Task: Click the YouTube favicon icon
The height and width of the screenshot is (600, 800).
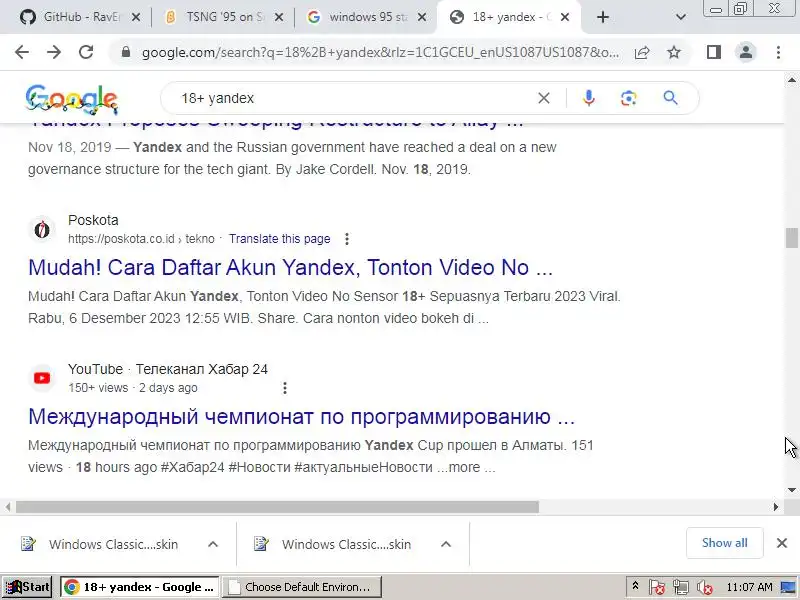Action: click(x=42, y=378)
